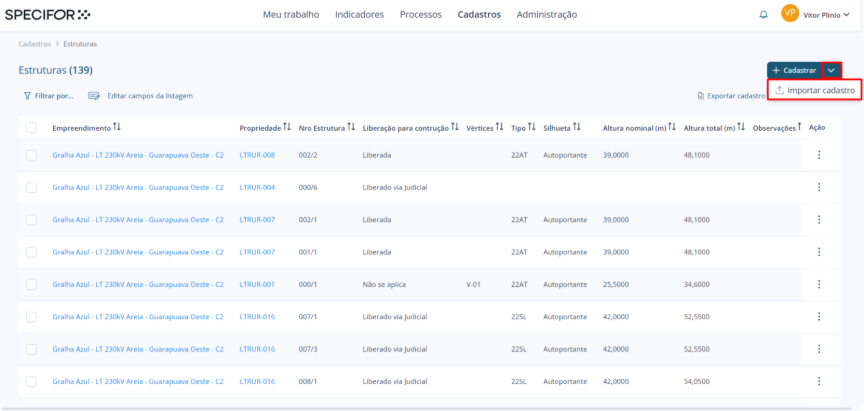
Task: Click 22SL type in row 007/1
Action: click(x=519, y=317)
